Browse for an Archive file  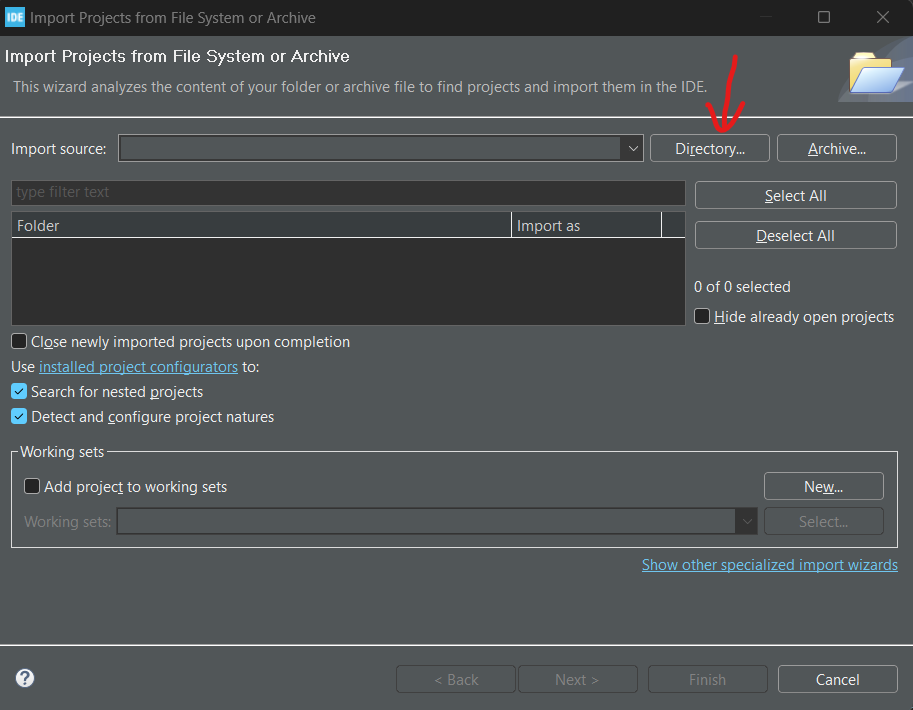836,149
